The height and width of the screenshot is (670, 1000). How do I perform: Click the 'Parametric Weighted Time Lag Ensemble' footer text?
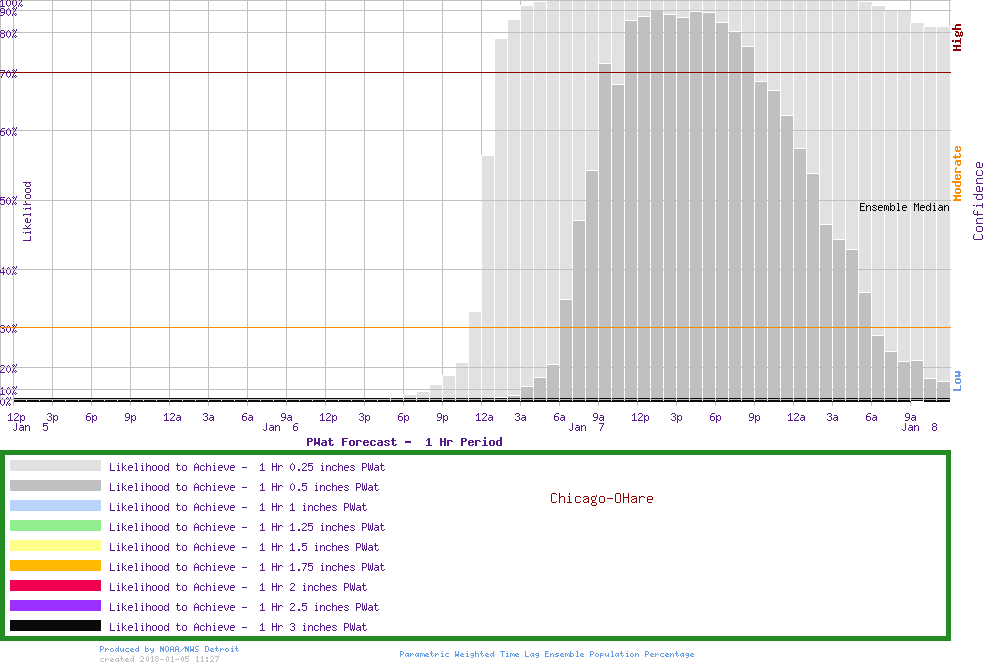(x=546, y=654)
